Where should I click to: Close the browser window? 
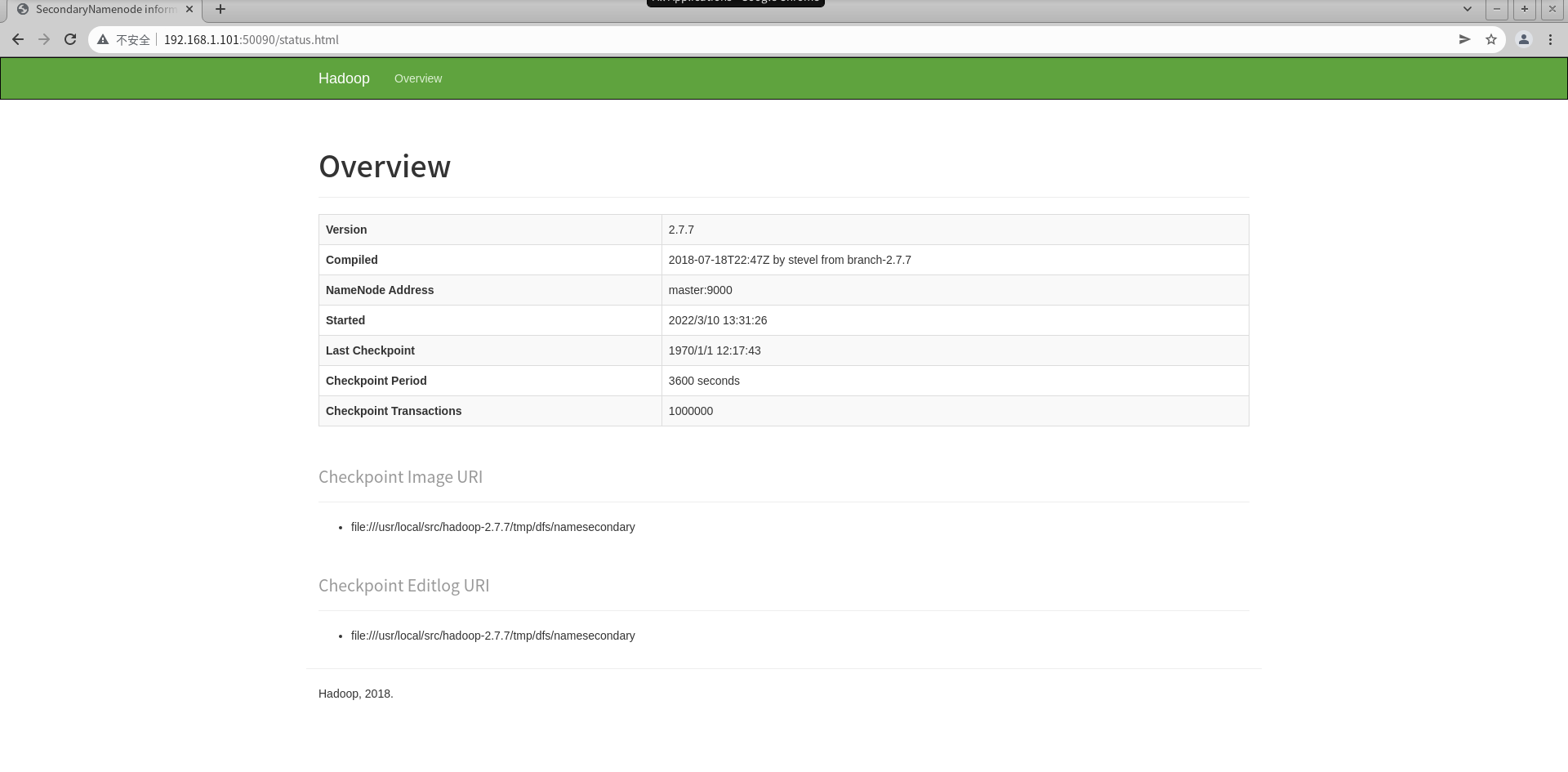(x=1552, y=9)
